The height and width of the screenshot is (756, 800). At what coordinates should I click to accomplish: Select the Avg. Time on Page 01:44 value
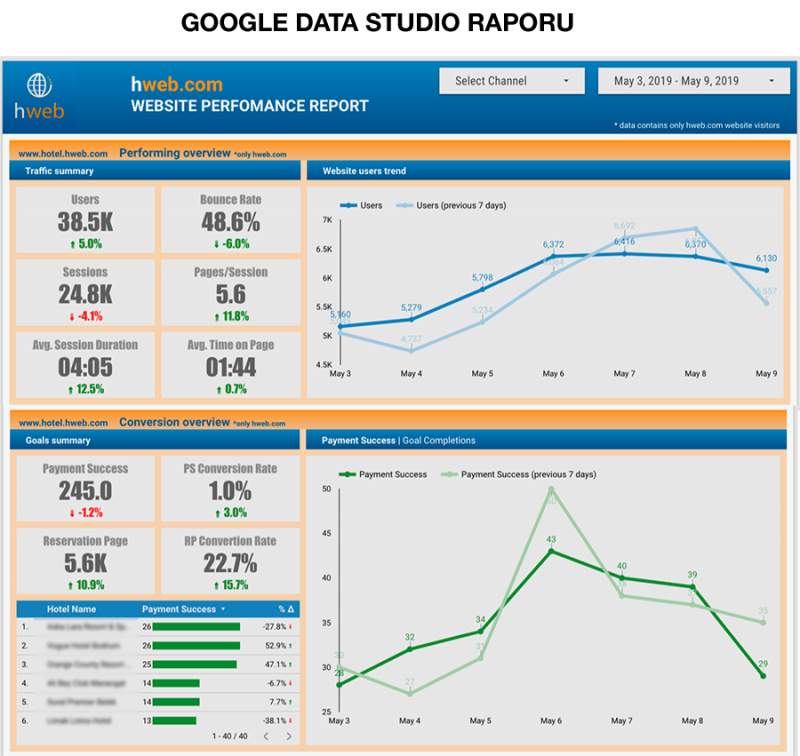231,367
